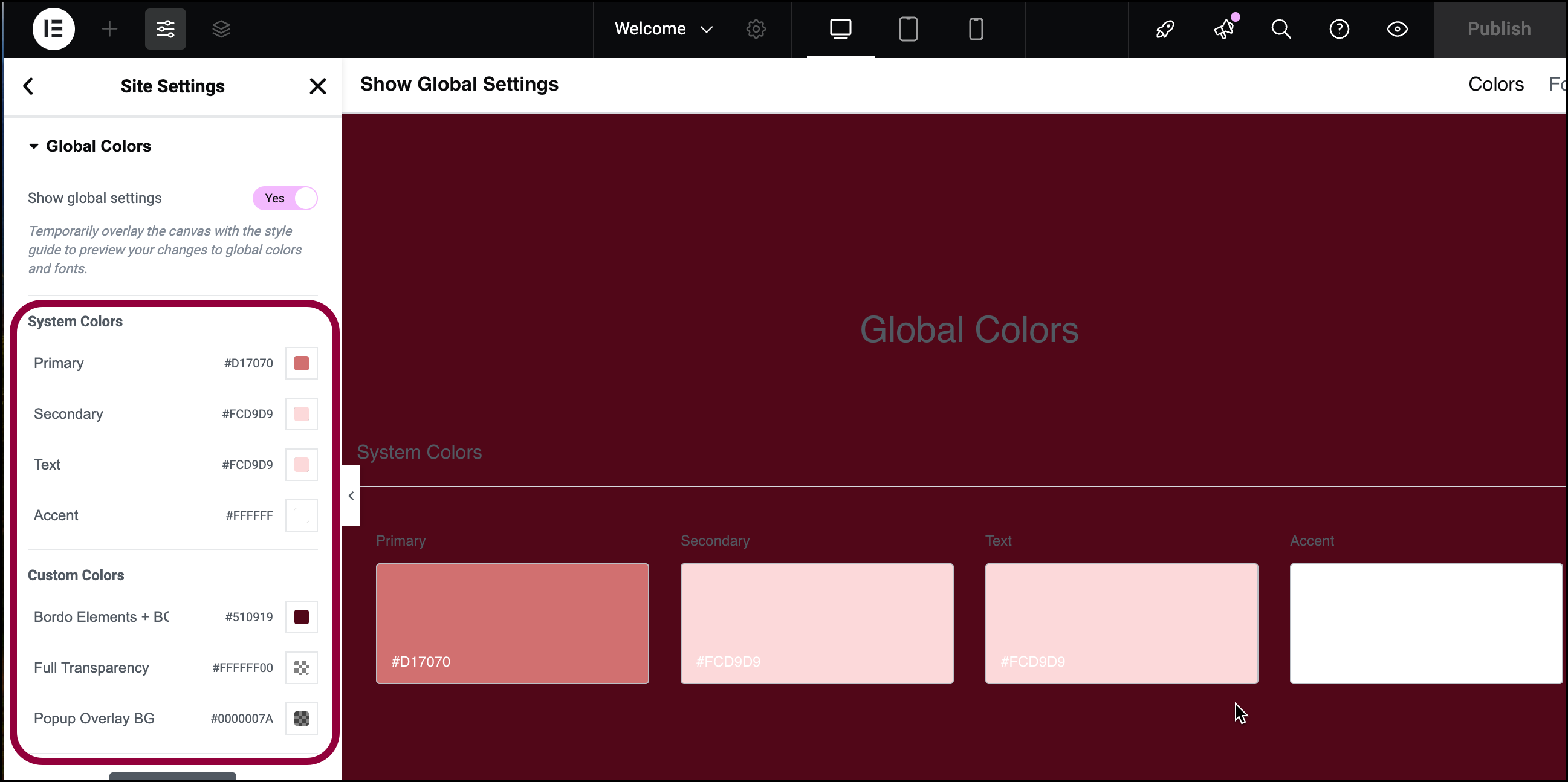The image size is (1568, 782).
Task: Select the Colors tab in style guide
Action: point(1495,84)
